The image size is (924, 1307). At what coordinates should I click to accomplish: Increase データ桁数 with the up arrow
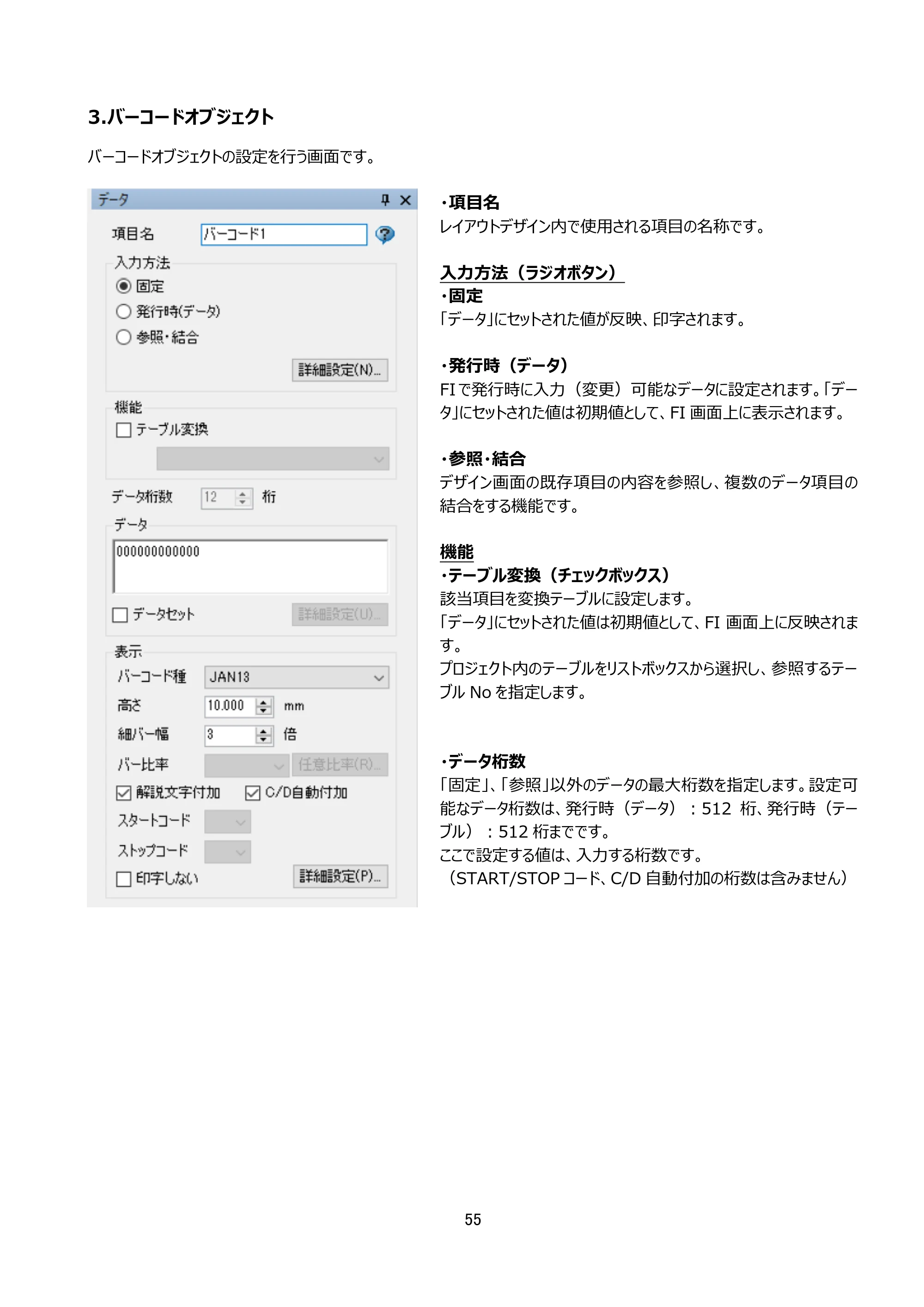(x=243, y=493)
